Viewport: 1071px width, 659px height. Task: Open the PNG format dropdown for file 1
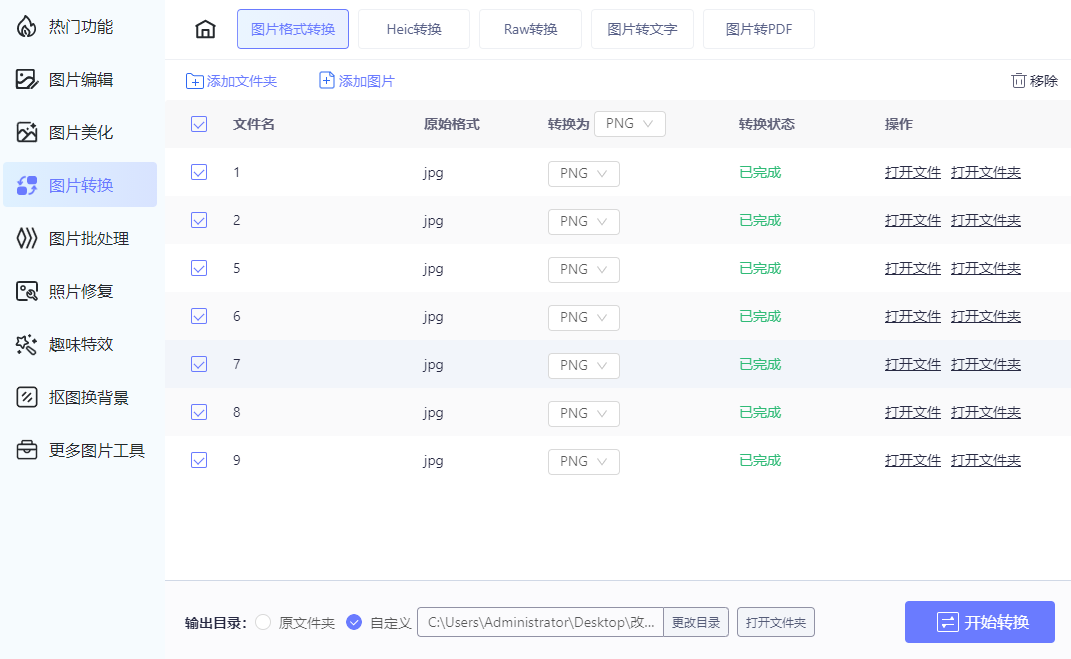coord(584,173)
